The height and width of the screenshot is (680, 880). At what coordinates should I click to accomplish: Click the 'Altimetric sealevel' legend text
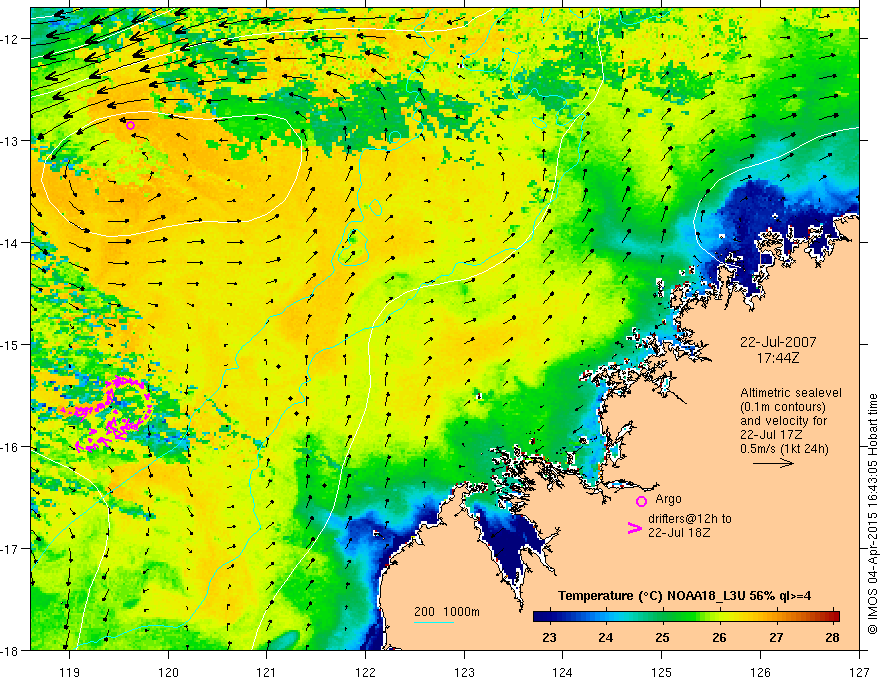click(x=790, y=393)
